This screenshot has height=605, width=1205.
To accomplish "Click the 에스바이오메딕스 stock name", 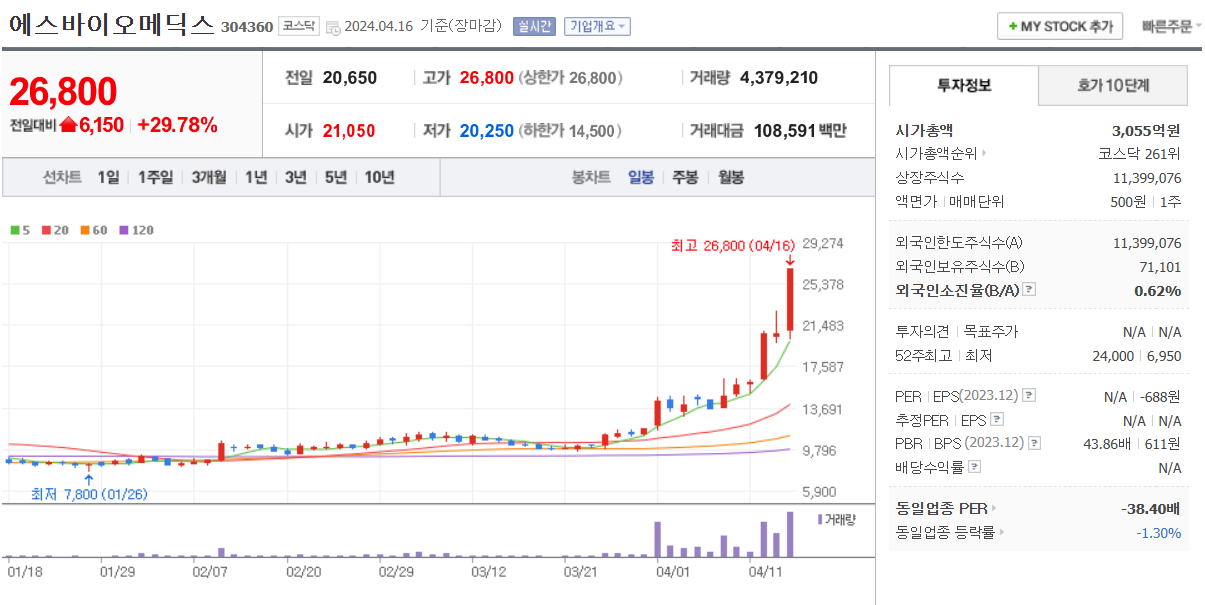I will [111, 25].
